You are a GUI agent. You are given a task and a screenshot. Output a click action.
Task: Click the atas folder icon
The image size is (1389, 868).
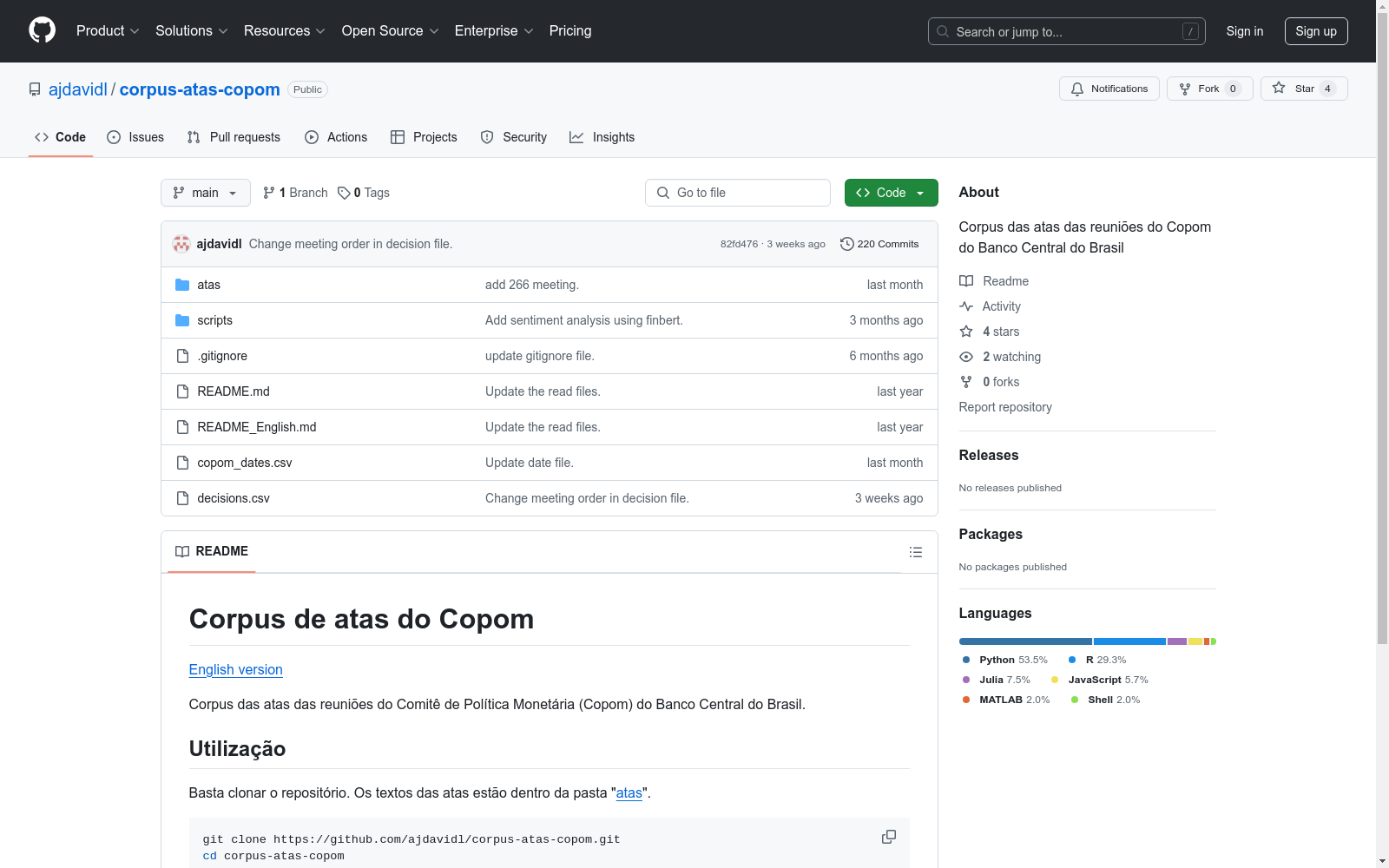[182, 285]
